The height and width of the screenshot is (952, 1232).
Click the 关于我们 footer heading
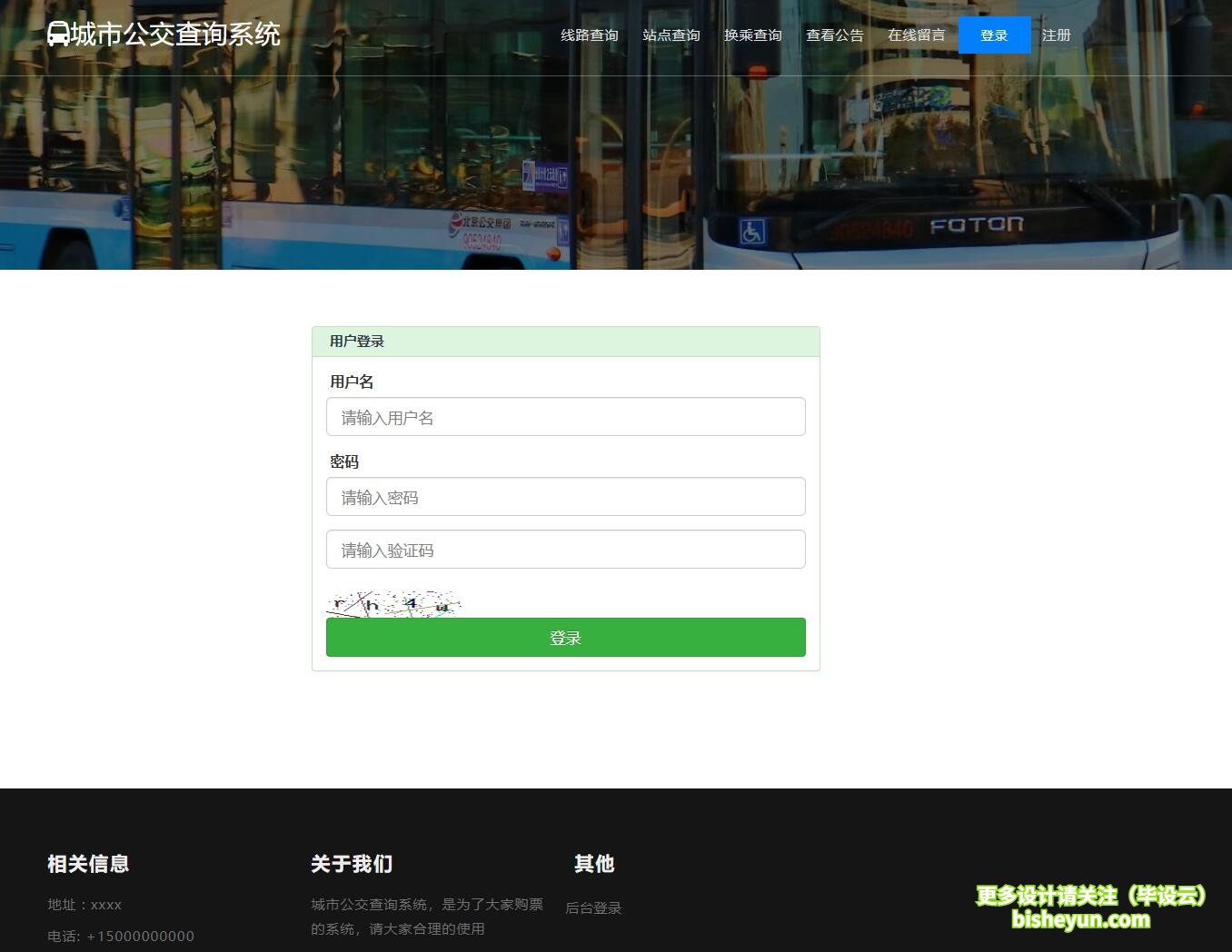click(x=352, y=864)
